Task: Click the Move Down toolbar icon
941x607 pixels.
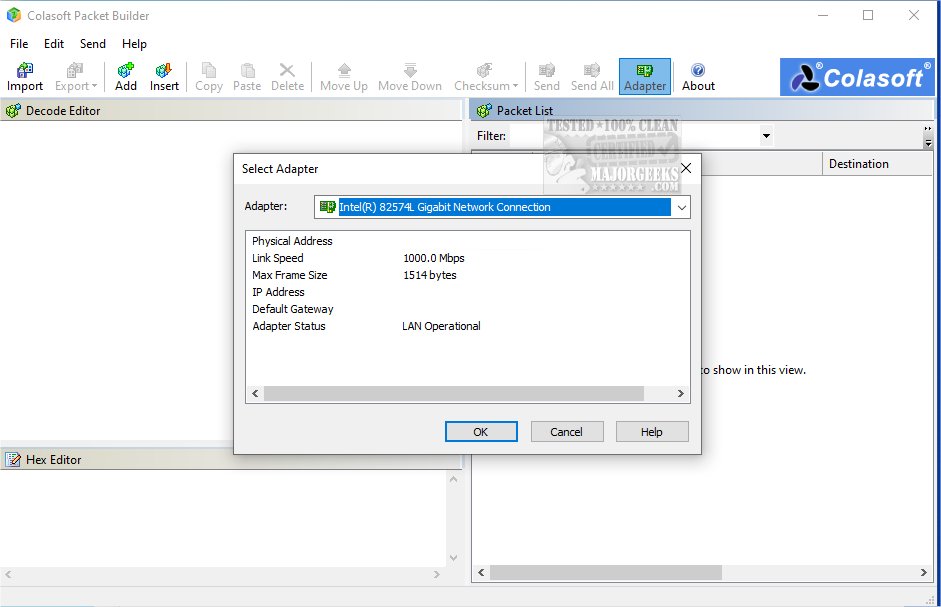Action: (410, 76)
